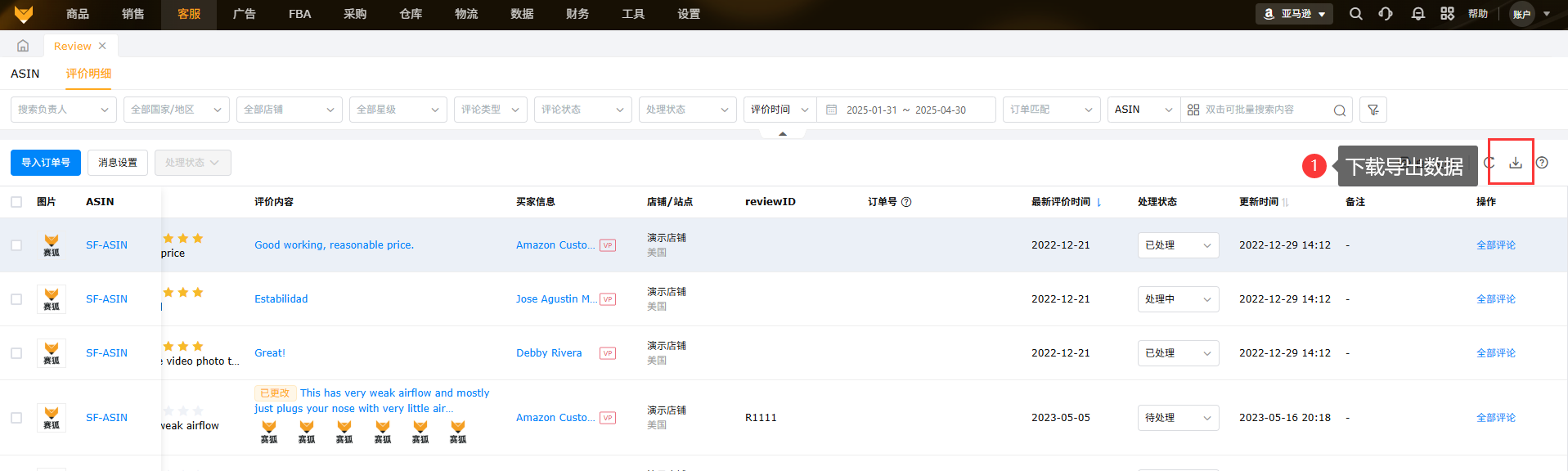Open the help question mark icon near export
The width and height of the screenshot is (1568, 471).
pos(1542,163)
